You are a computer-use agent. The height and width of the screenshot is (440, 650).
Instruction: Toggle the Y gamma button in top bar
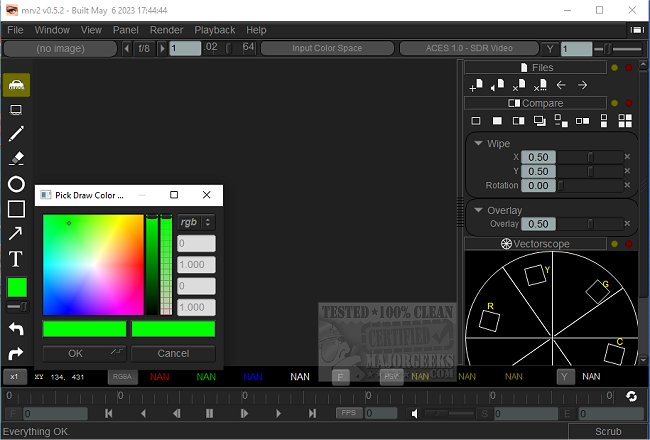pos(550,49)
